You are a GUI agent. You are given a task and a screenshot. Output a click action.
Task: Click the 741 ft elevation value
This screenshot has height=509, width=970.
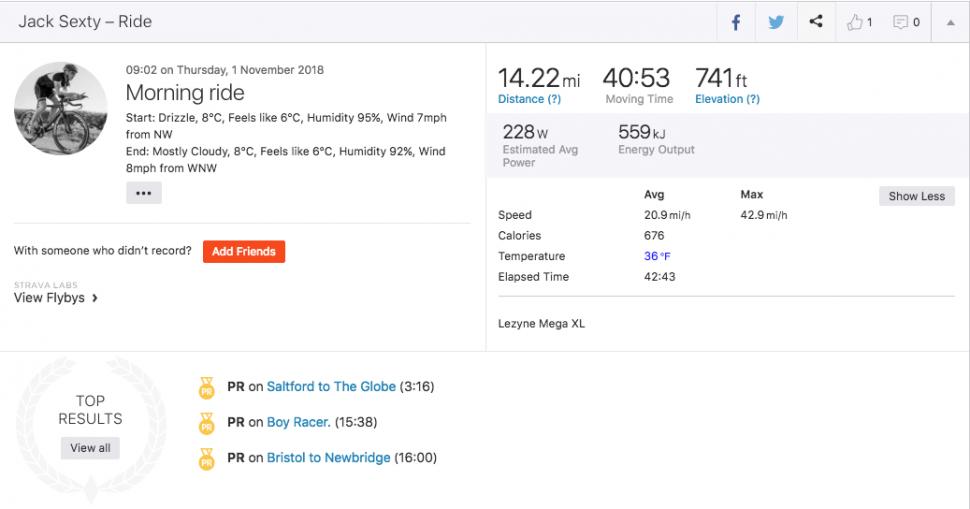[x=721, y=79]
